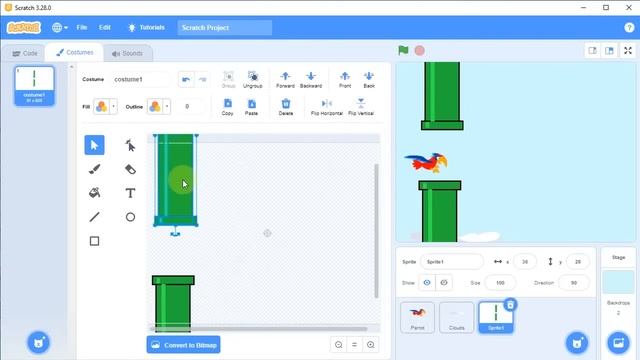Click the costume name field
This screenshot has height=360, width=640.
coord(140,79)
